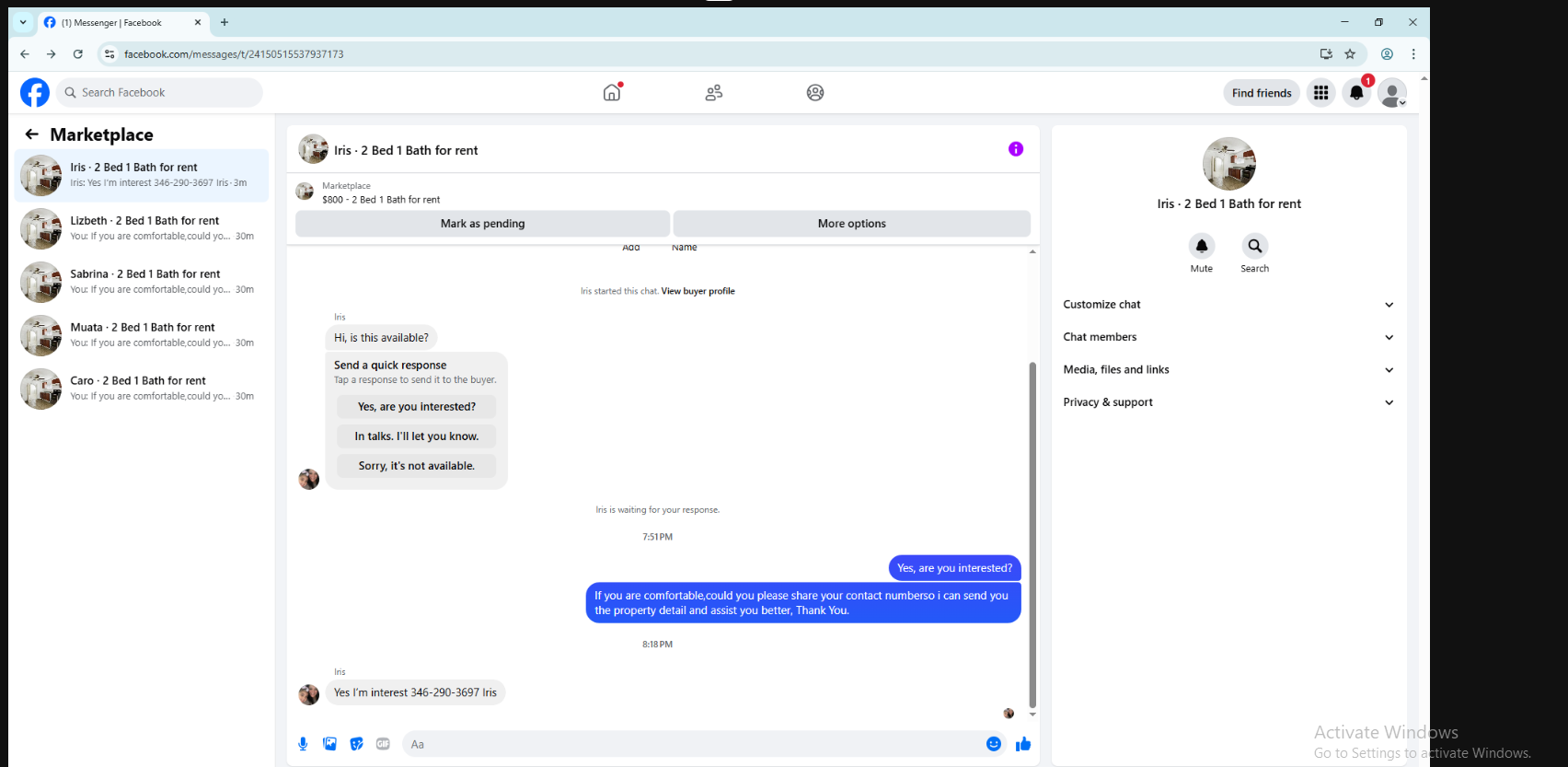Click Mark as pending button
The image size is (1568, 767).
[482, 224]
